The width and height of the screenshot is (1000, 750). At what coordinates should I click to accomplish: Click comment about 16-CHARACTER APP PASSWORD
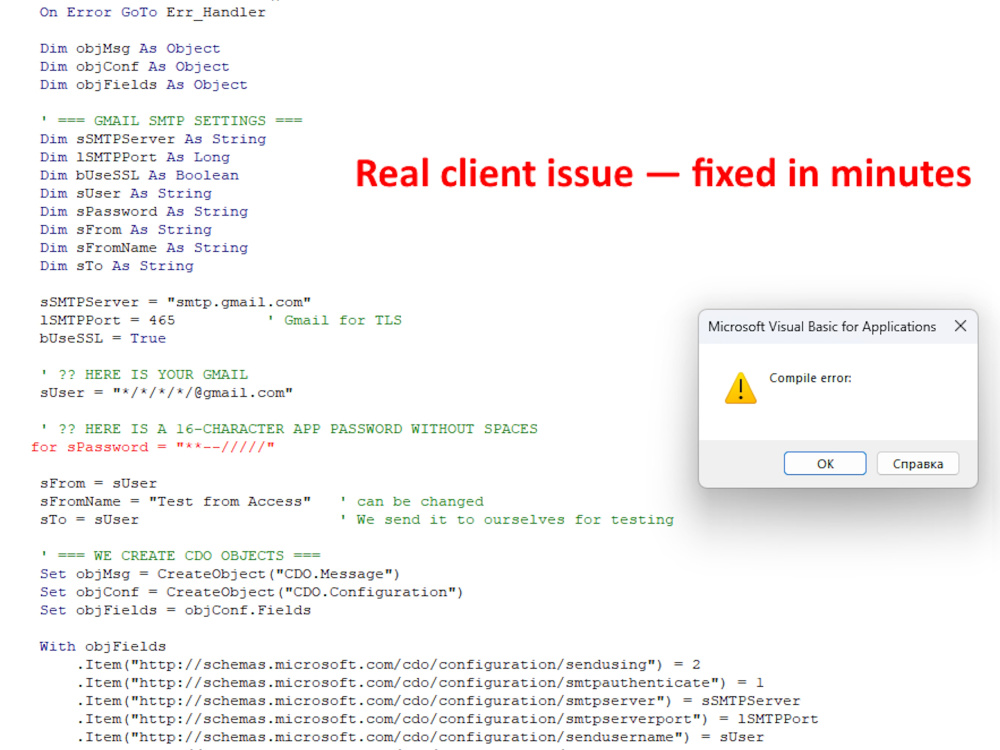tap(289, 429)
